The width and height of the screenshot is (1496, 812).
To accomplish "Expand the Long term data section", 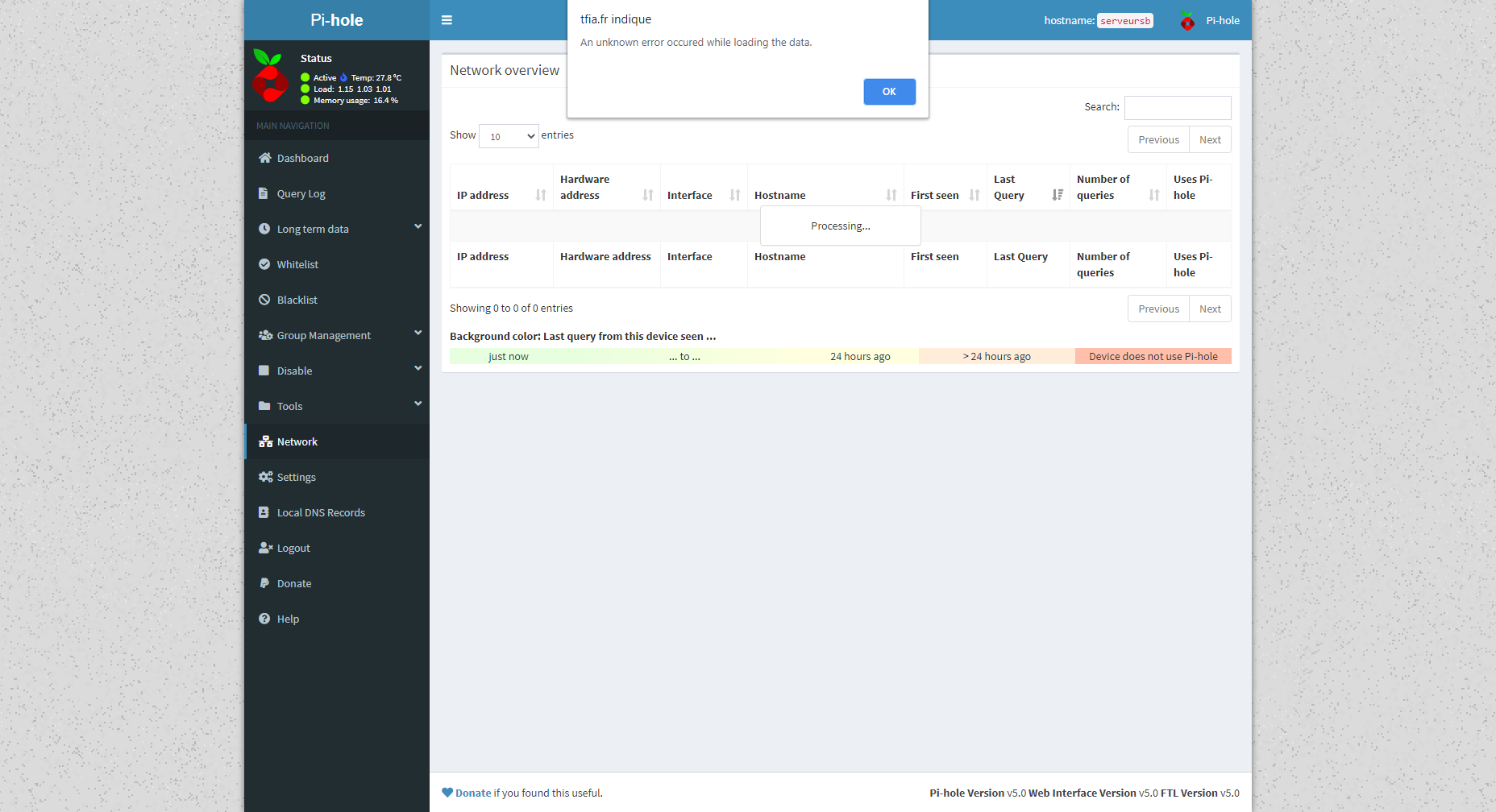I will pos(418,227).
